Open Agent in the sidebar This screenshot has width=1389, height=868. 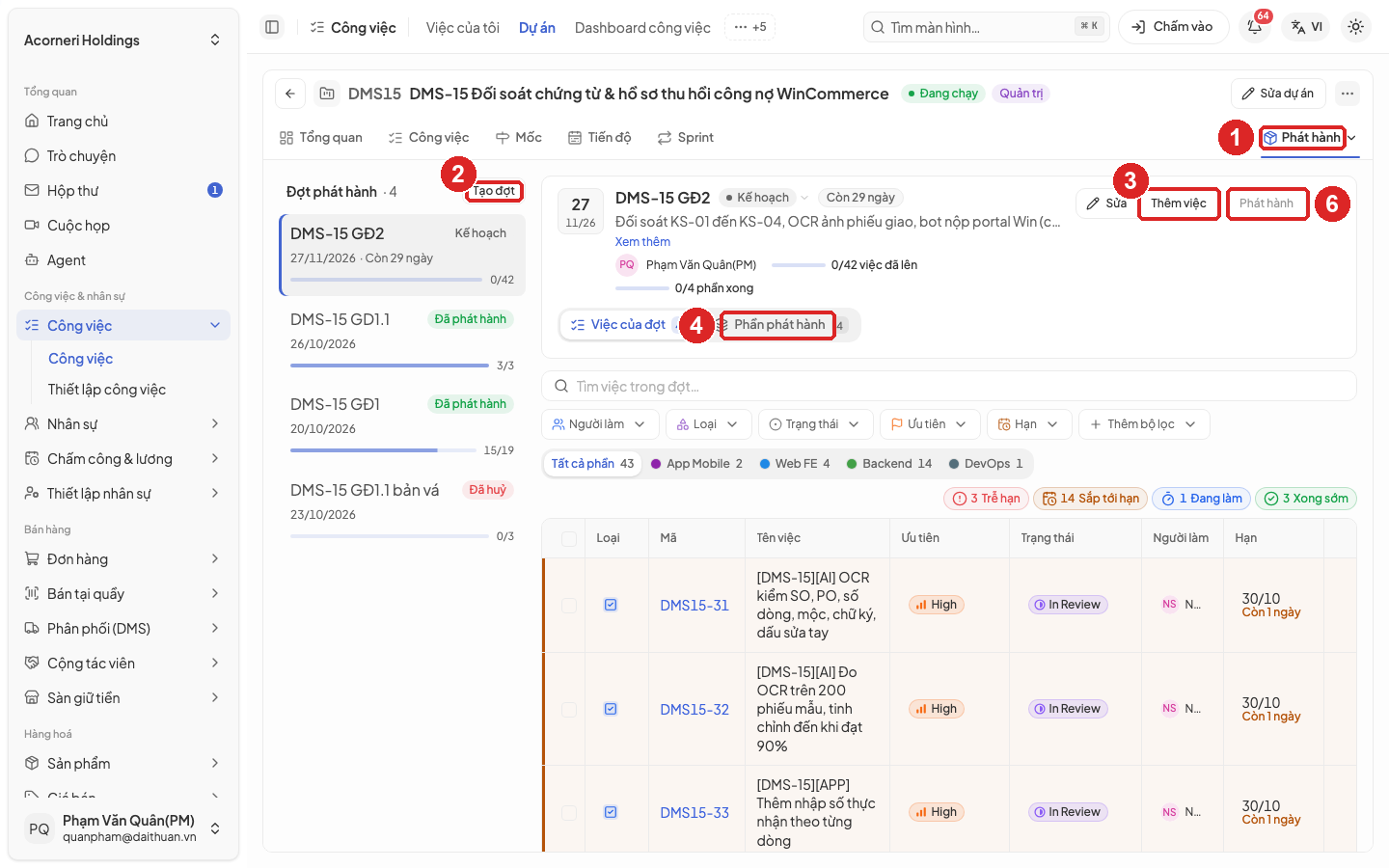click(123, 260)
